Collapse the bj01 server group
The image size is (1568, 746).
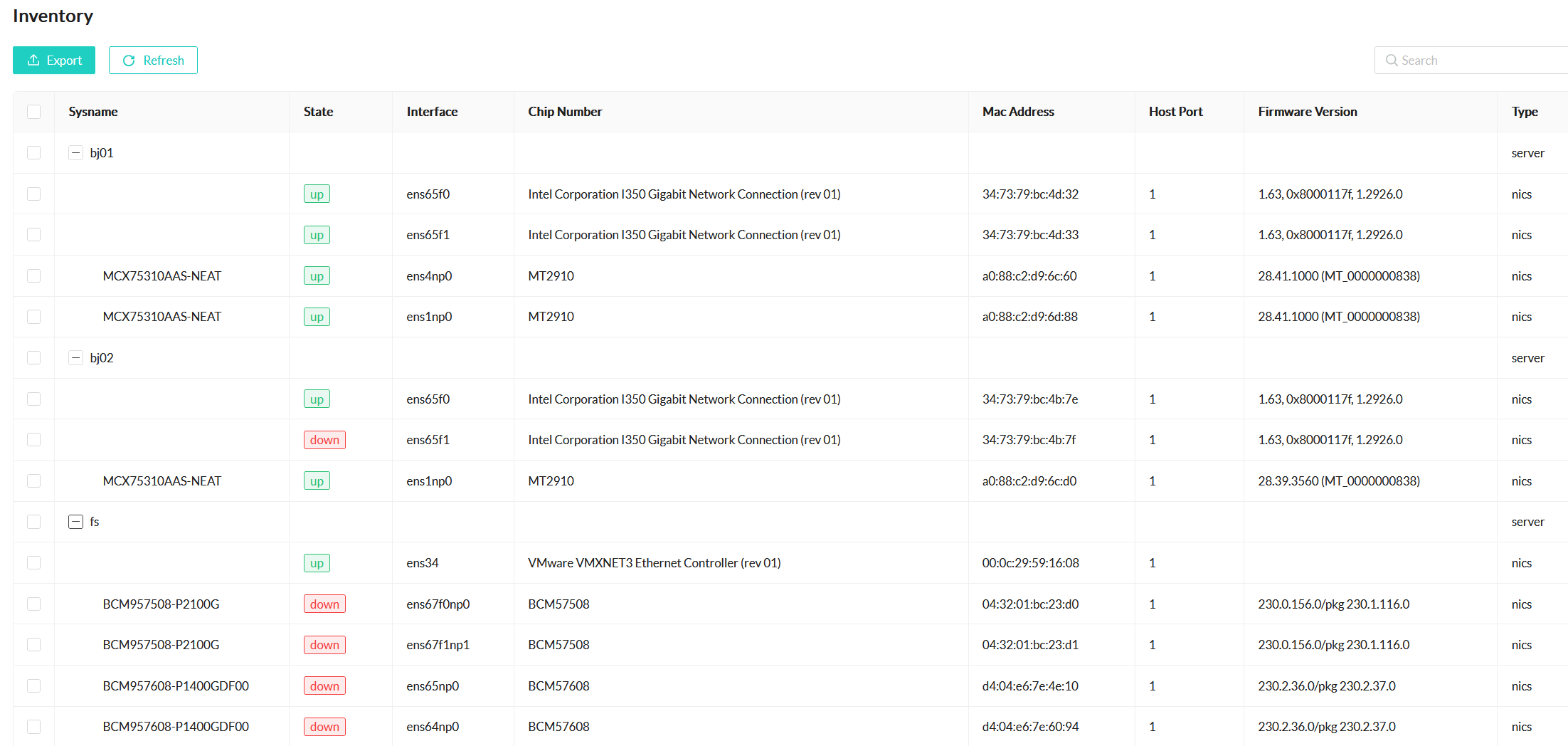point(75,153)
